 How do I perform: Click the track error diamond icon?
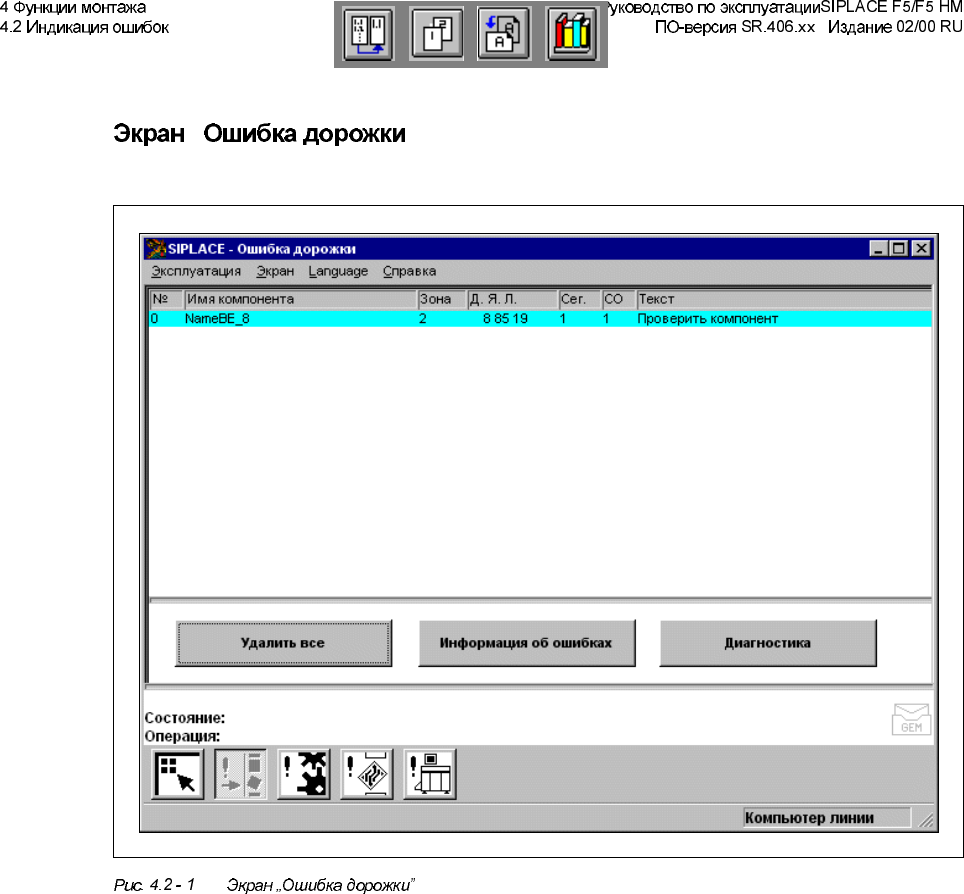[366, 774]
